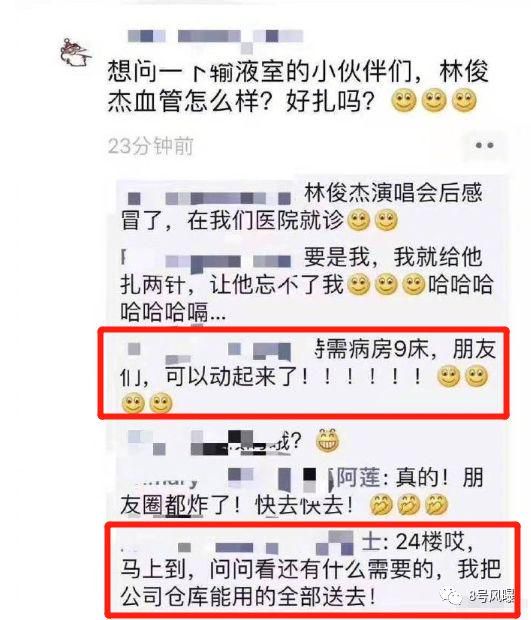This screenshot has height=620, width=531.
Task: Tap the 8号风暴 watermark account name
Action: pos(493,596)
